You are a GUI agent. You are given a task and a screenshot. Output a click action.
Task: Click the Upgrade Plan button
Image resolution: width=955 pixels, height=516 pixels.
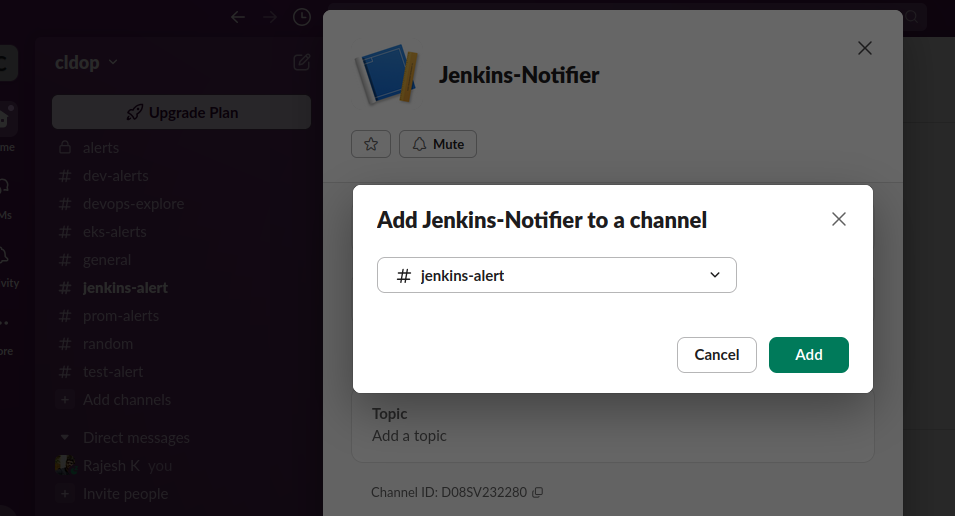point(181,112)
